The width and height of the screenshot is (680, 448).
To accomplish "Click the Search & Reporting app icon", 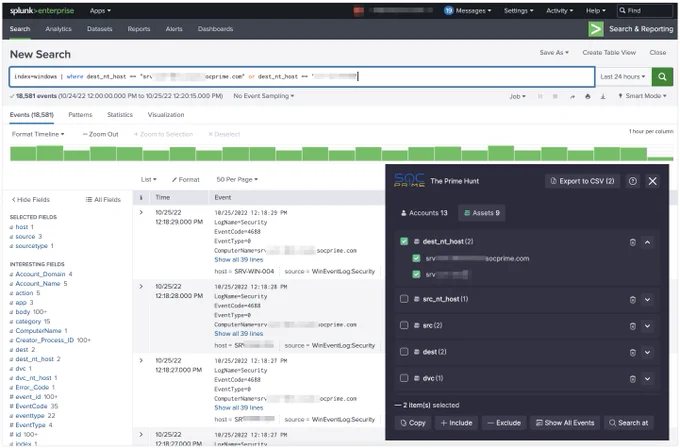I will (595, 29).
